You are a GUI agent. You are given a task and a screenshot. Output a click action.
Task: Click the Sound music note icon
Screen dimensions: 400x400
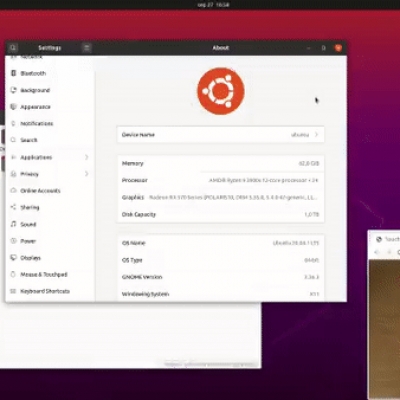[13, 224]
